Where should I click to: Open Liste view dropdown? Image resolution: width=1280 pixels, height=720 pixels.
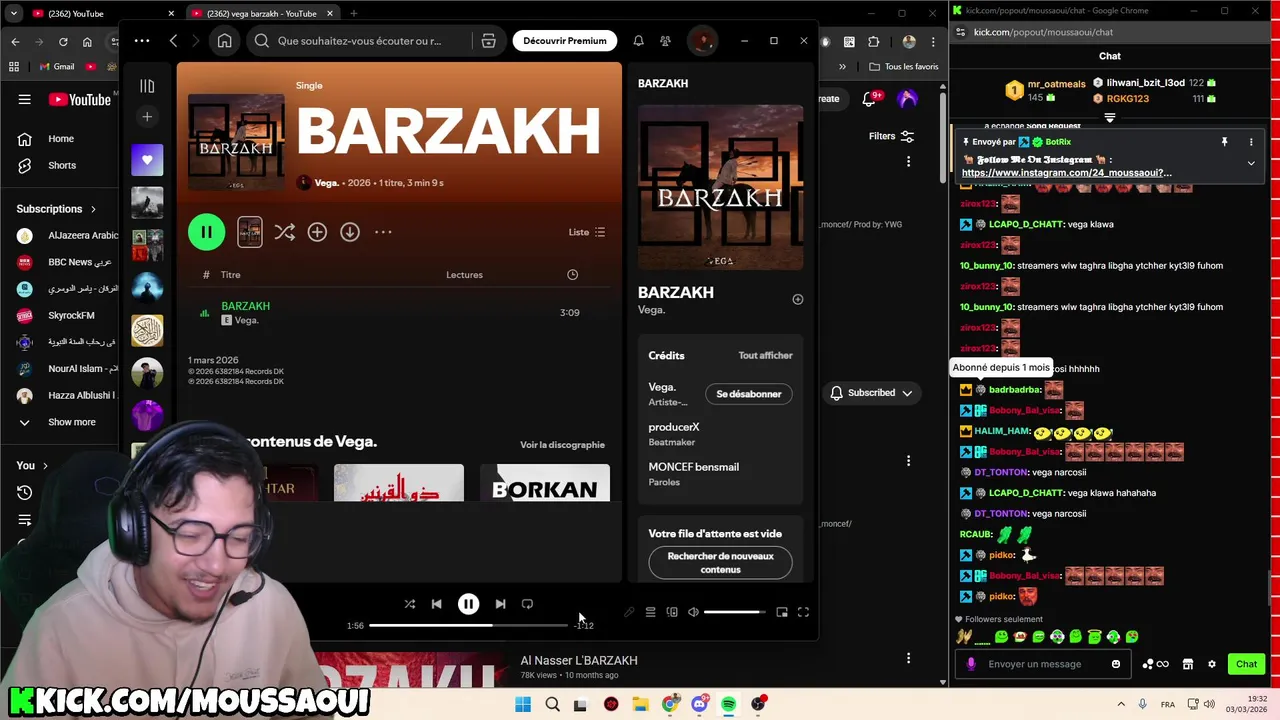(x=587, y=232)
